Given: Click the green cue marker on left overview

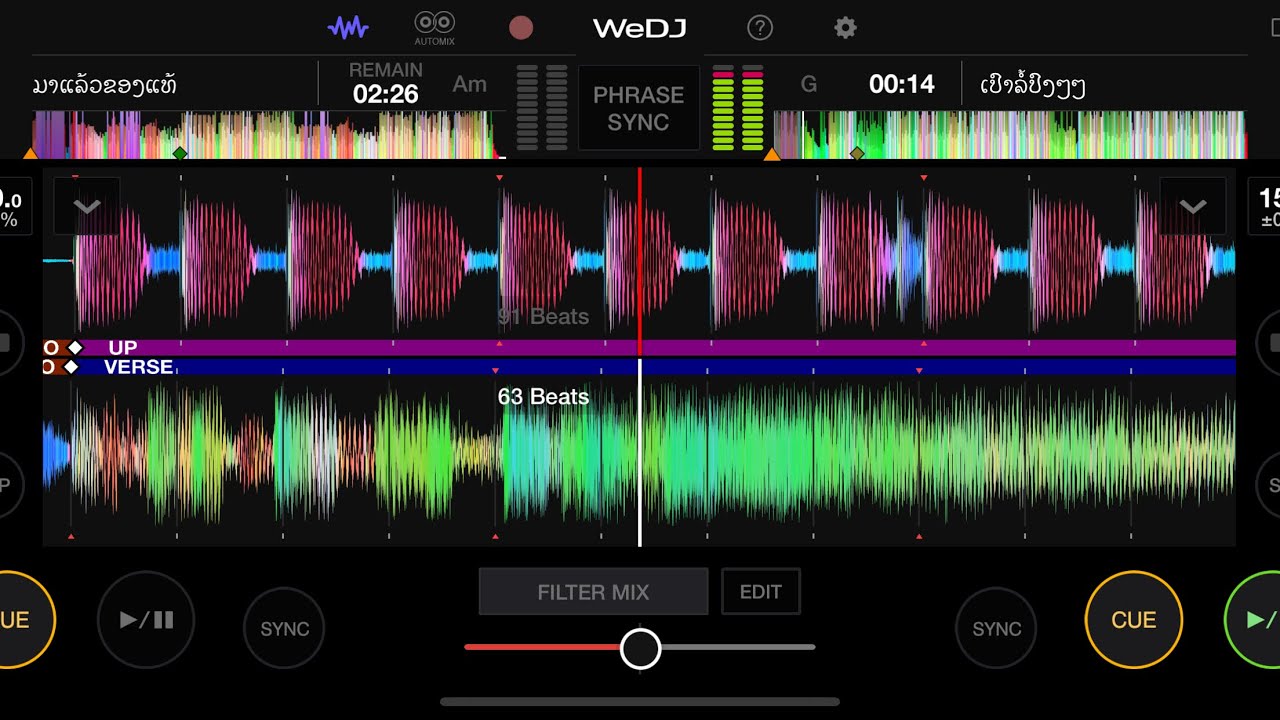Looking at the screenshot, I should [x=180, y=153].
